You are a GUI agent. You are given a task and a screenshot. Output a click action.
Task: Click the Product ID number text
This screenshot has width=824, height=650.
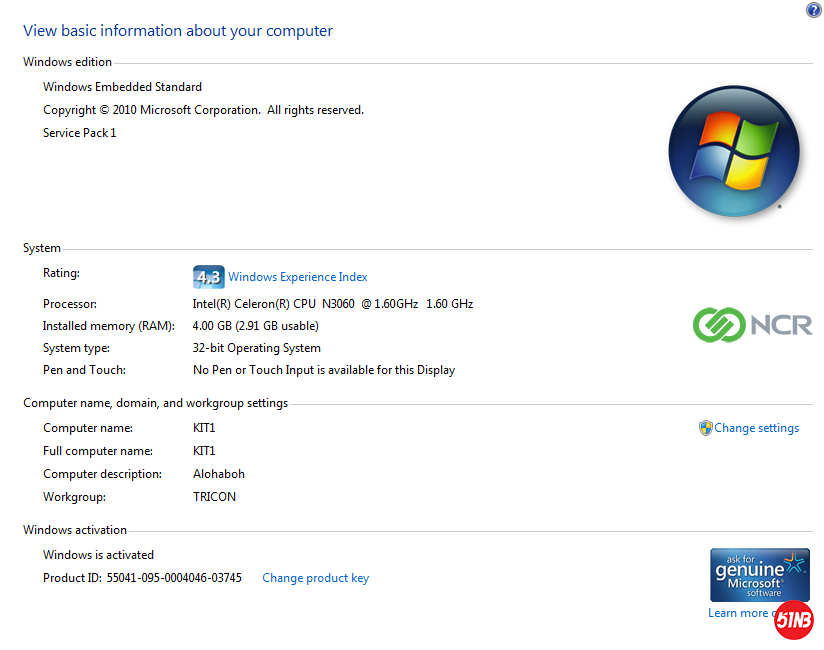pos(174,578)
